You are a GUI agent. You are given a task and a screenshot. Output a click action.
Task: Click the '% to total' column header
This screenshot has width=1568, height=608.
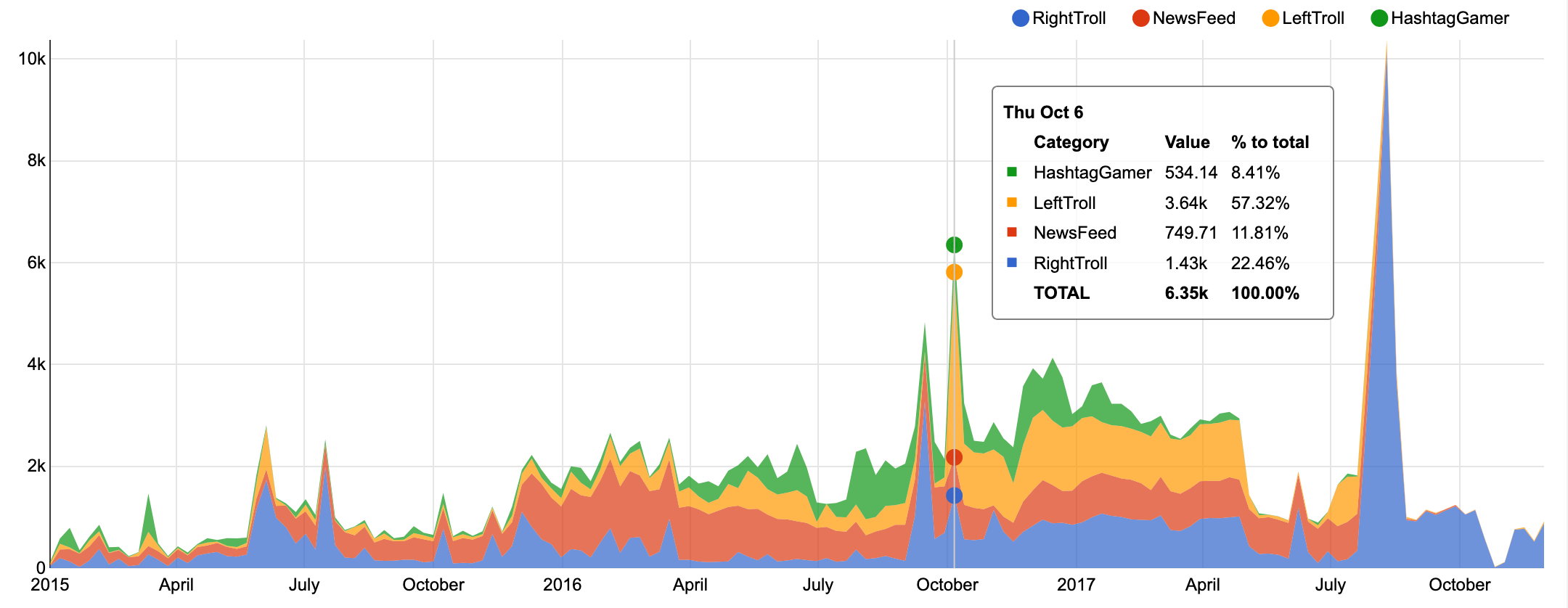[1270, 142]
